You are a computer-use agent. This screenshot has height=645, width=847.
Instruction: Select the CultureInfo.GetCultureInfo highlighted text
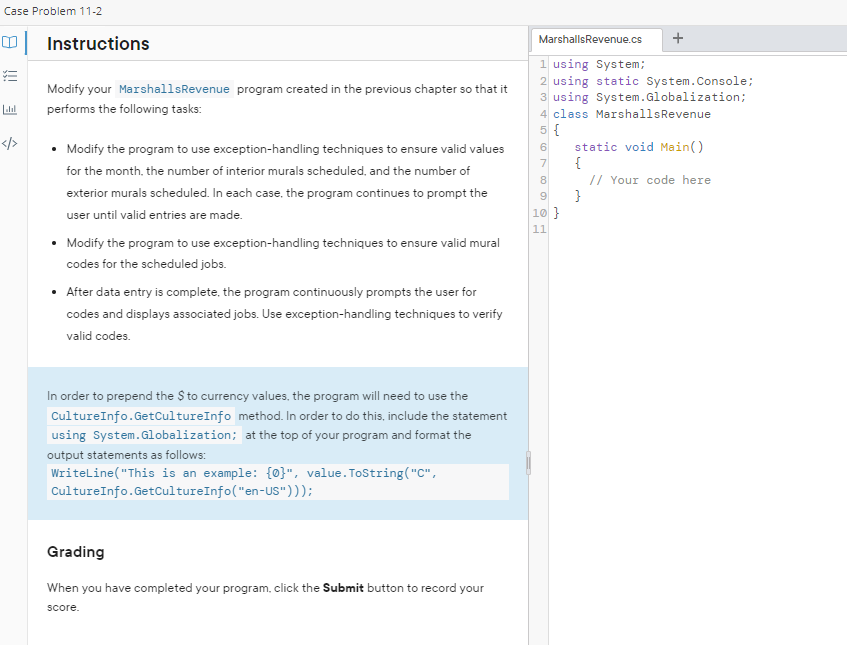[141, 415]
